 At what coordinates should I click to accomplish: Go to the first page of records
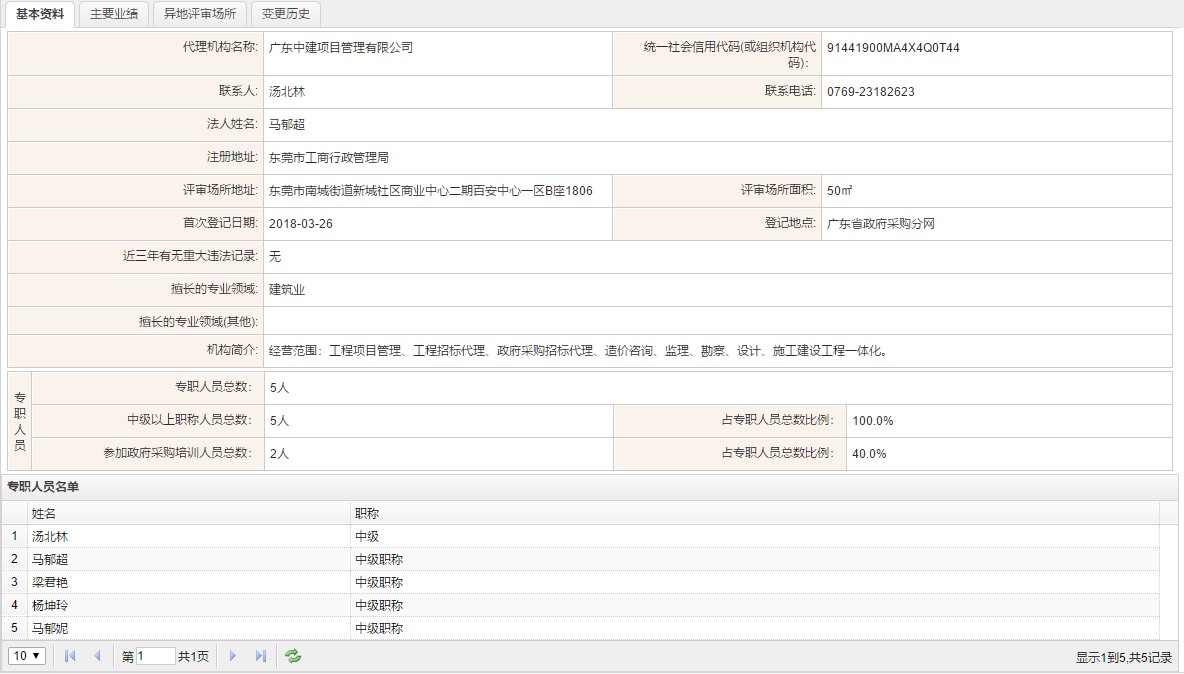click(x=70, y=657)
